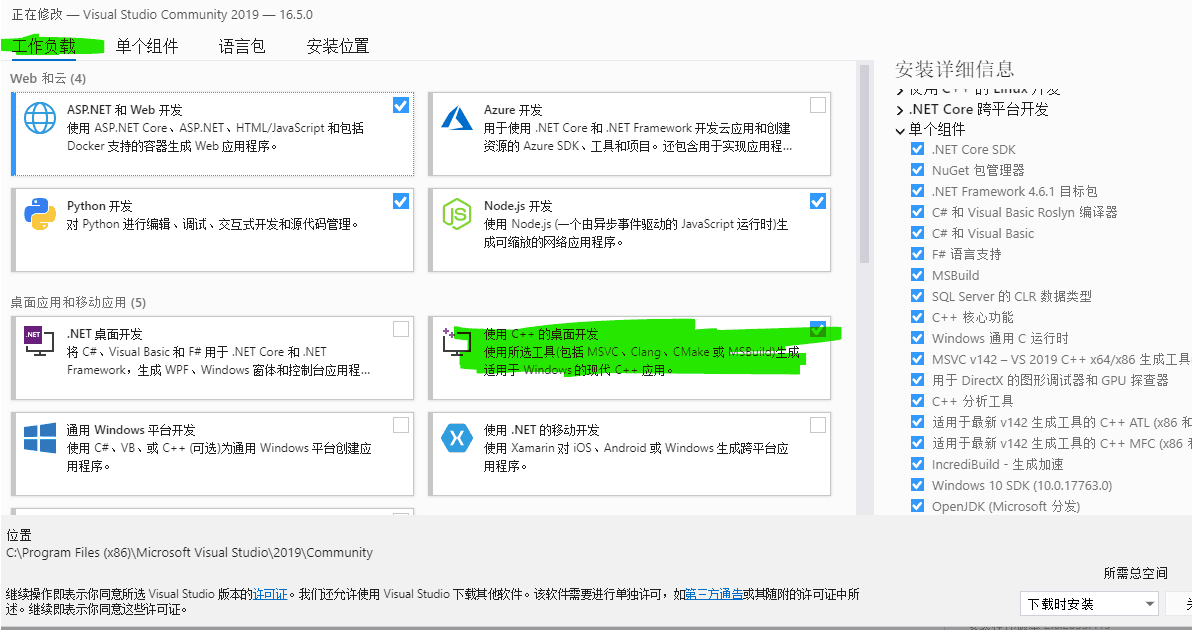
Task: Toggle C# 和 Visual Basic Roslyn 编译器 checkbox
Action: click(x=918, y=212)
